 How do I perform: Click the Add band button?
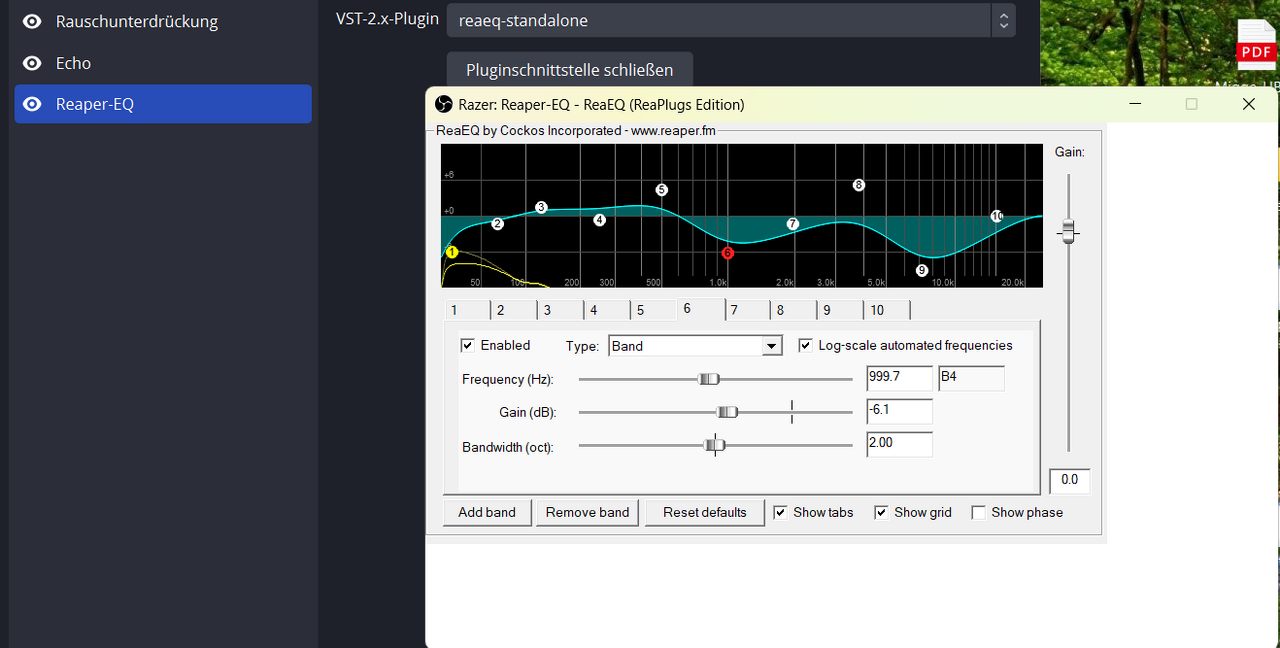pos(487,512)
